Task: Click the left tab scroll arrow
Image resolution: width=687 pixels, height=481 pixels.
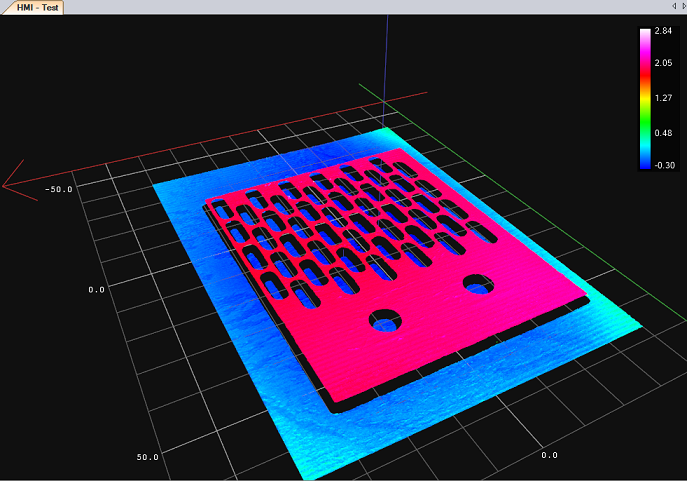Action: pyautogui.click(x=672, y=7)
